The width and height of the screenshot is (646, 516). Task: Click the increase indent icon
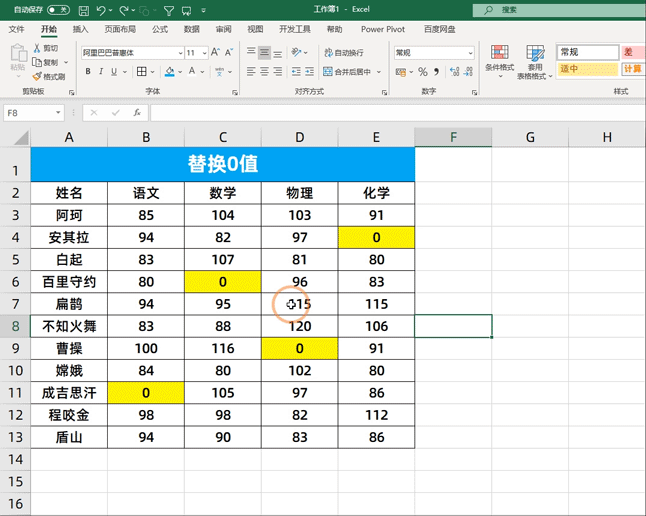pyautogui.click(x=309, y=71)
